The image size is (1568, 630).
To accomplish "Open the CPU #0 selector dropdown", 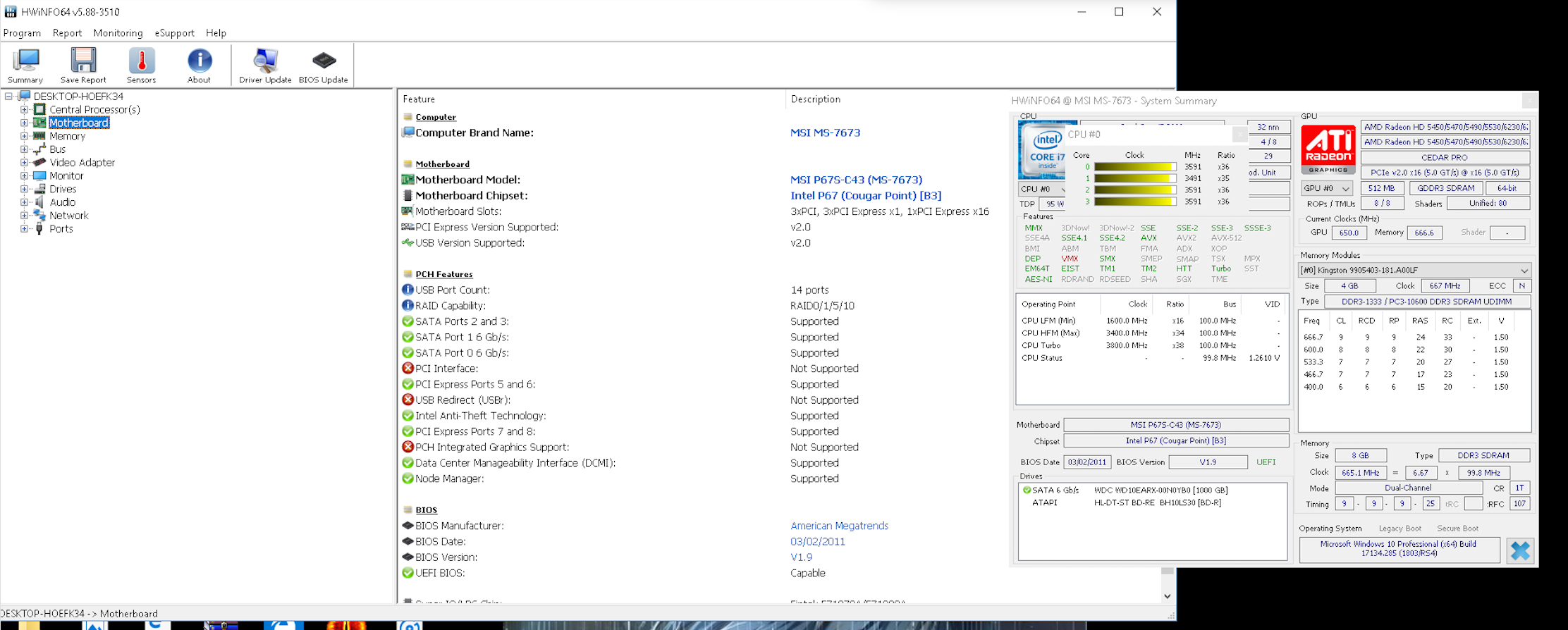I will point(1043,189).
